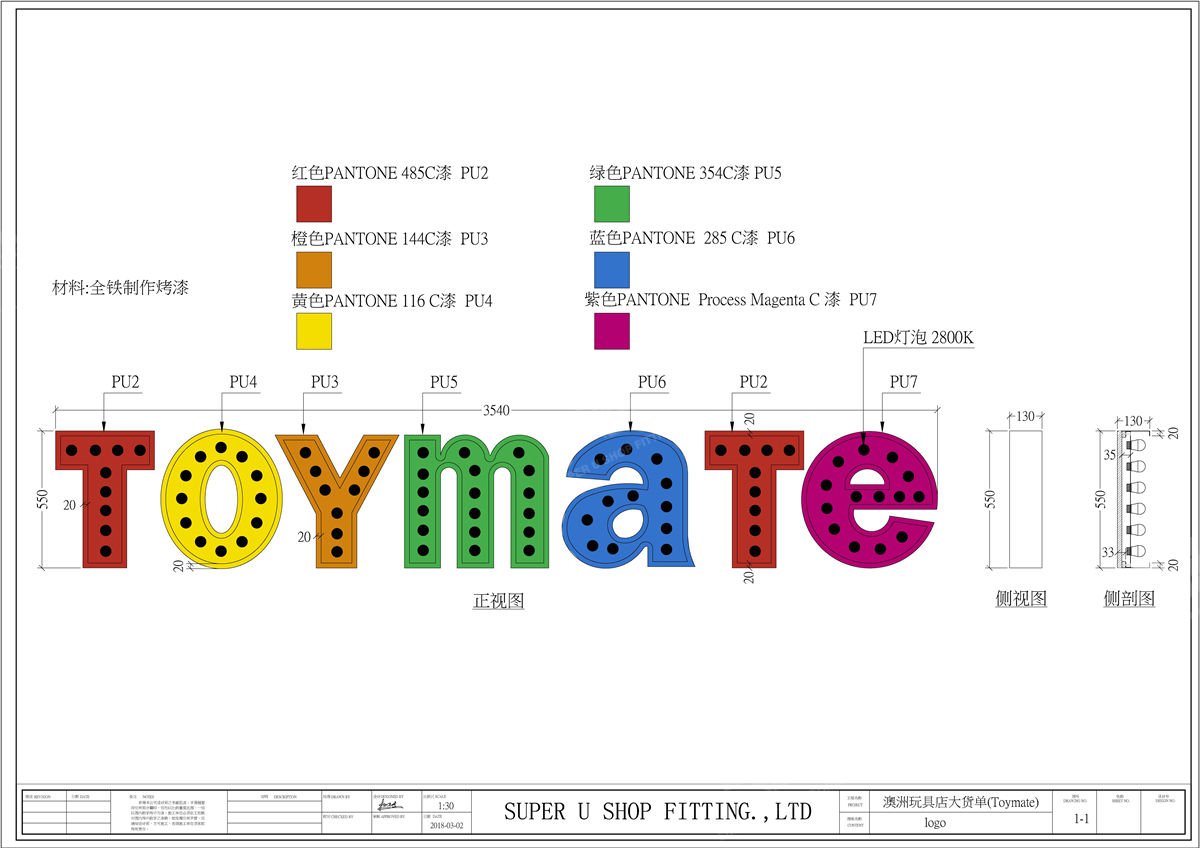
Task: Pick the Process Magenta color swatch
Action: pos(612,331)
